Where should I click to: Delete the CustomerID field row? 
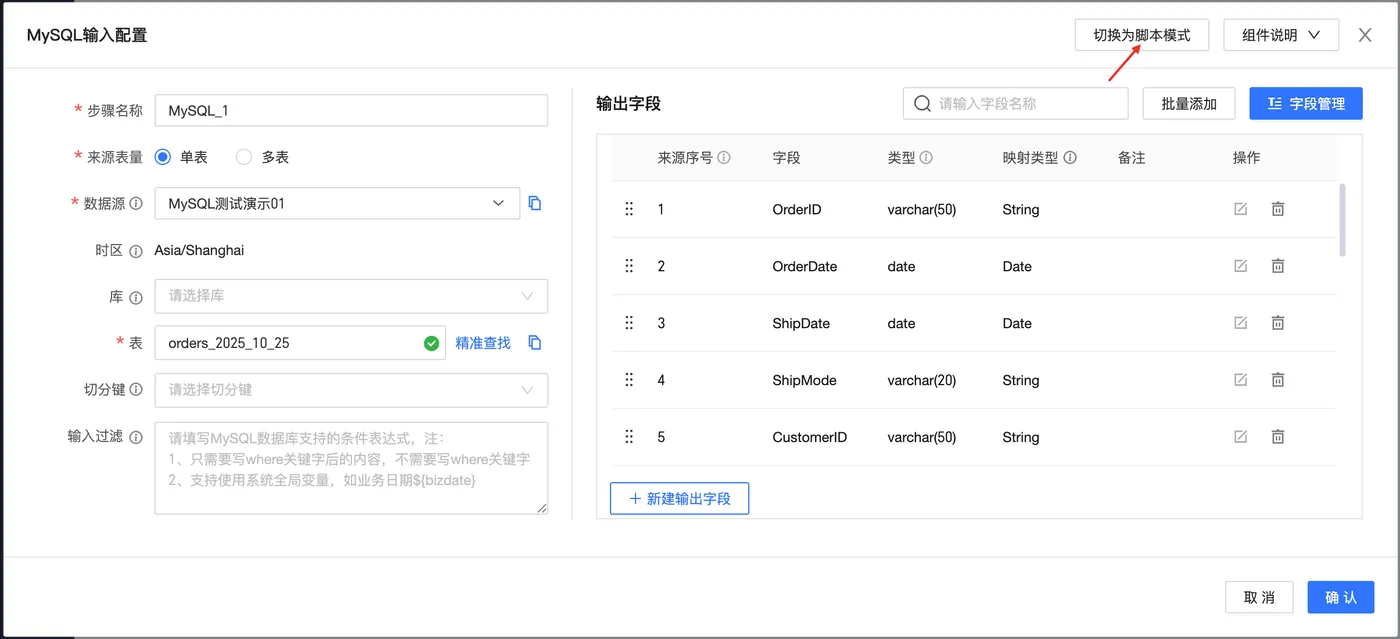1277,437
